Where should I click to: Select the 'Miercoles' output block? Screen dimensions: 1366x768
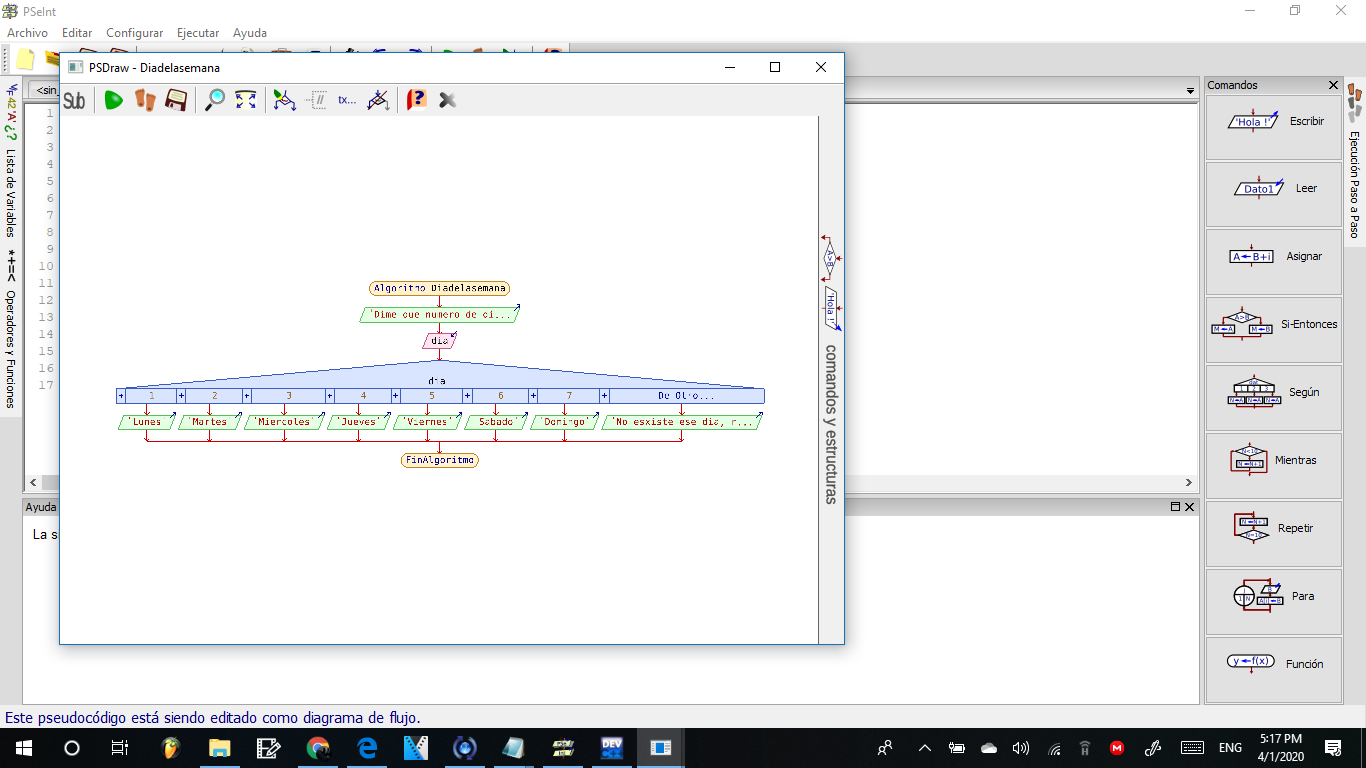click(x=284, y=422)
